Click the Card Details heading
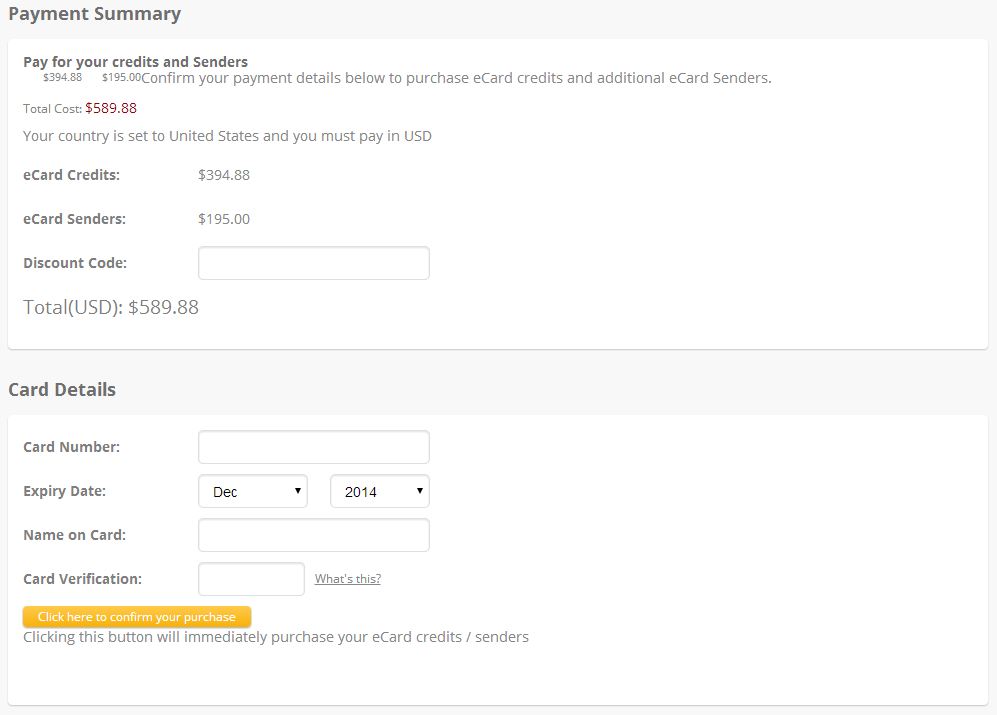 pos(62,389)
